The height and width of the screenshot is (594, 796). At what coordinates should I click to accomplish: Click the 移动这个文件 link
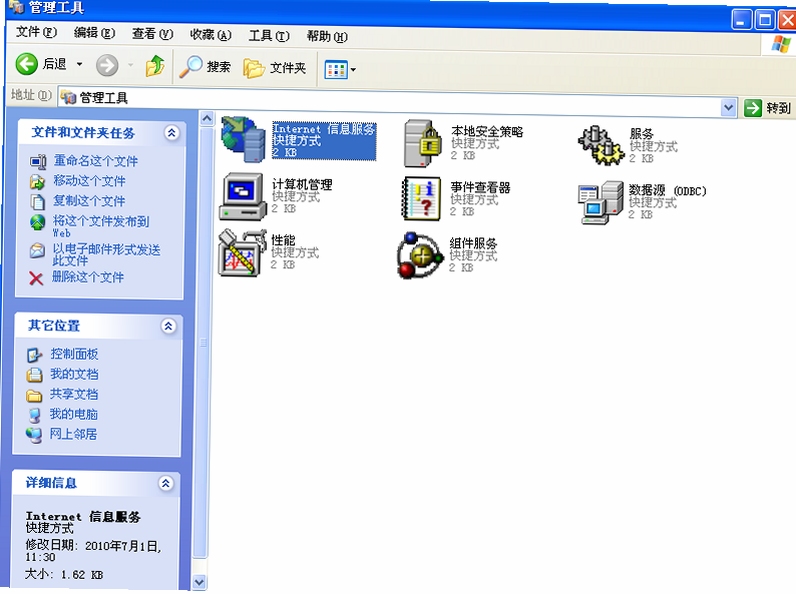click(x=89, y=181)
